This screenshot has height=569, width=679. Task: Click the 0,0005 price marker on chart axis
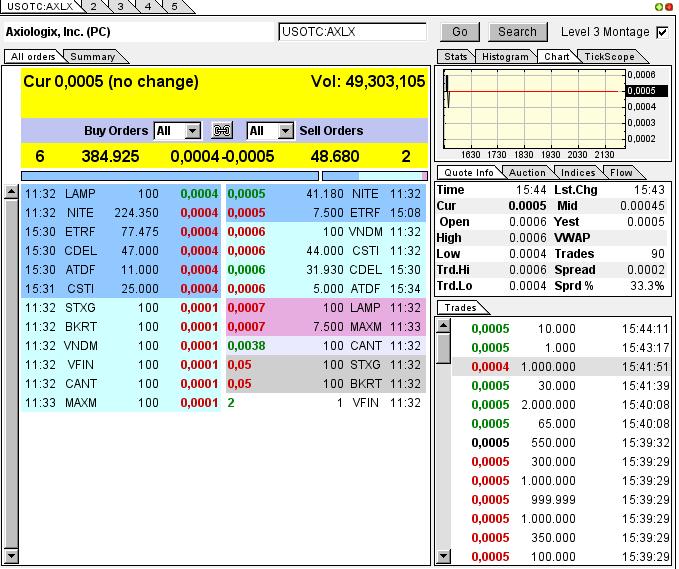pos(647,91)
